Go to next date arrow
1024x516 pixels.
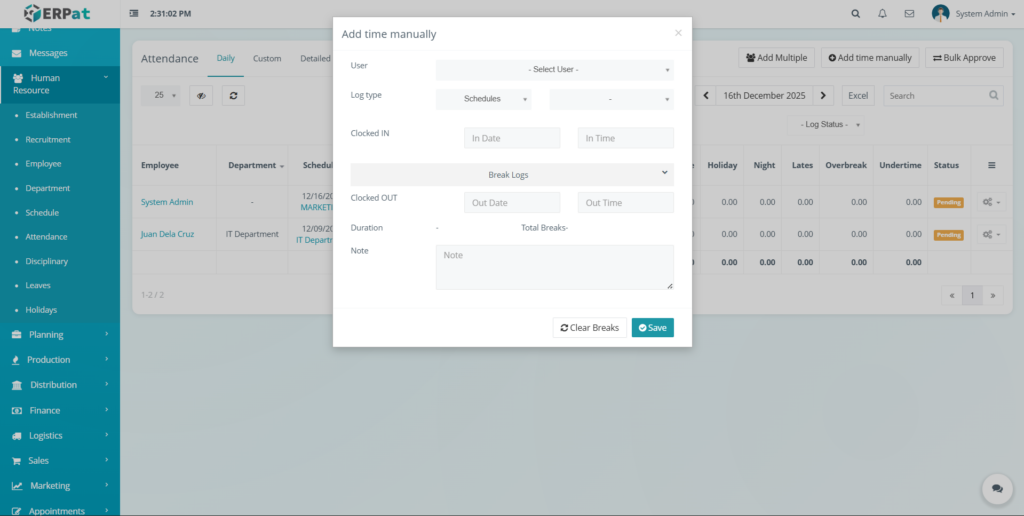click(x=824, y=95)
